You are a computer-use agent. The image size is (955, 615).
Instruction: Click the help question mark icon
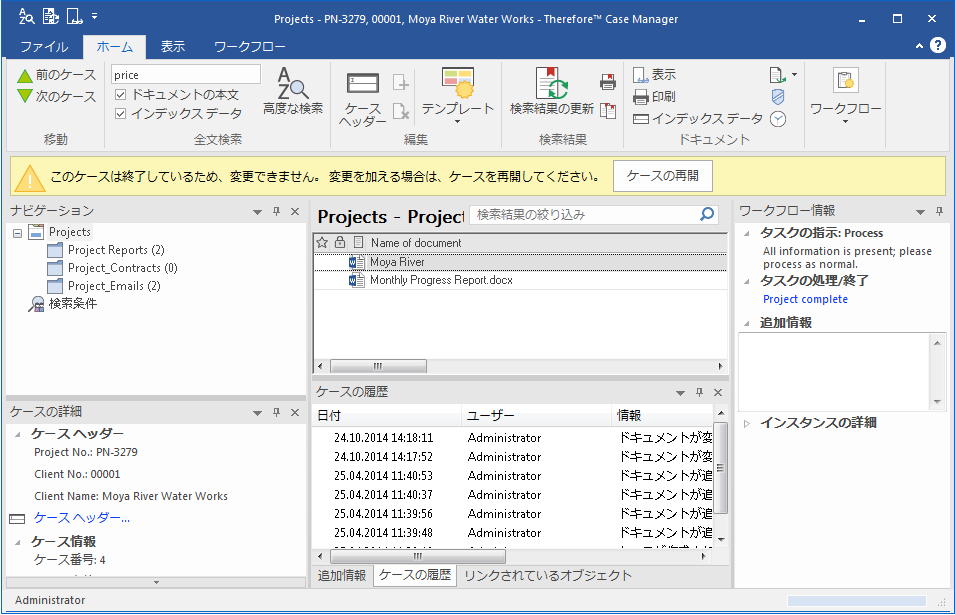point(938,46)
